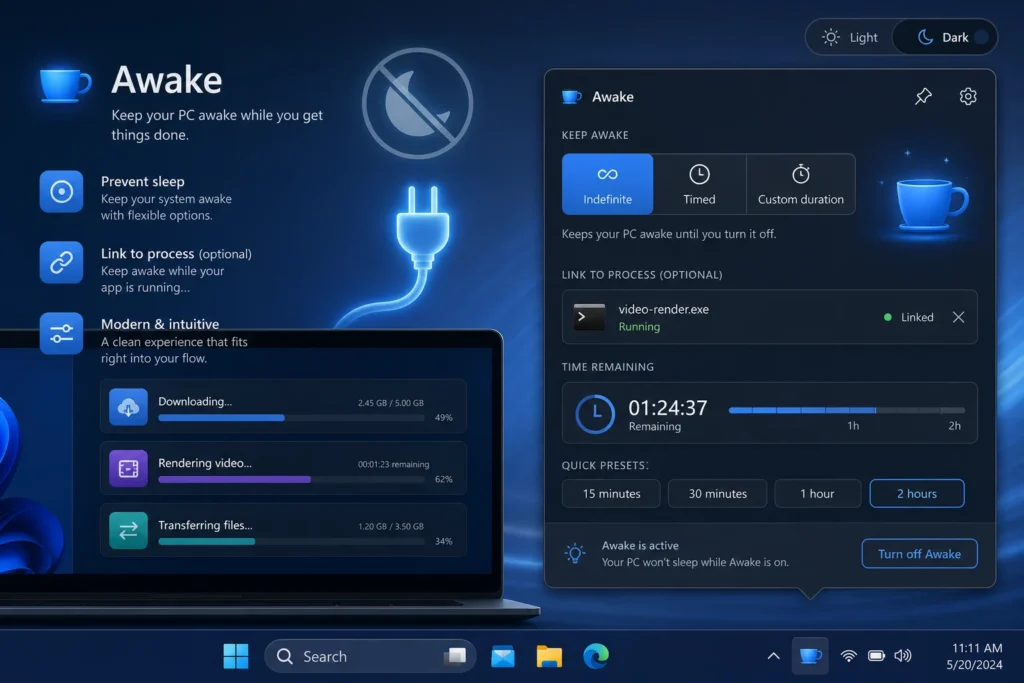Viewport: 1024px width, 683px height.
Task: Click Prevent sleep heading text
Action: click(x=142, y=182)
